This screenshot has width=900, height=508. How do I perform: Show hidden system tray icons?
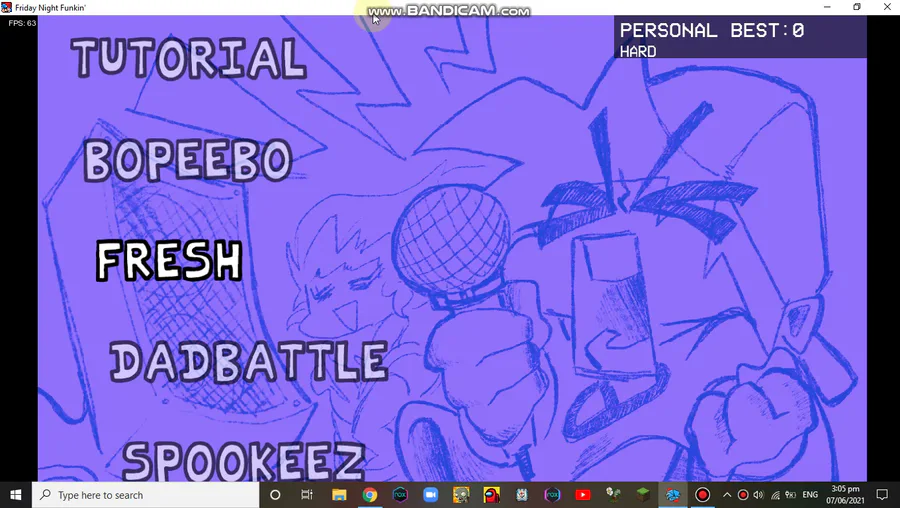[x=727, y=495]
